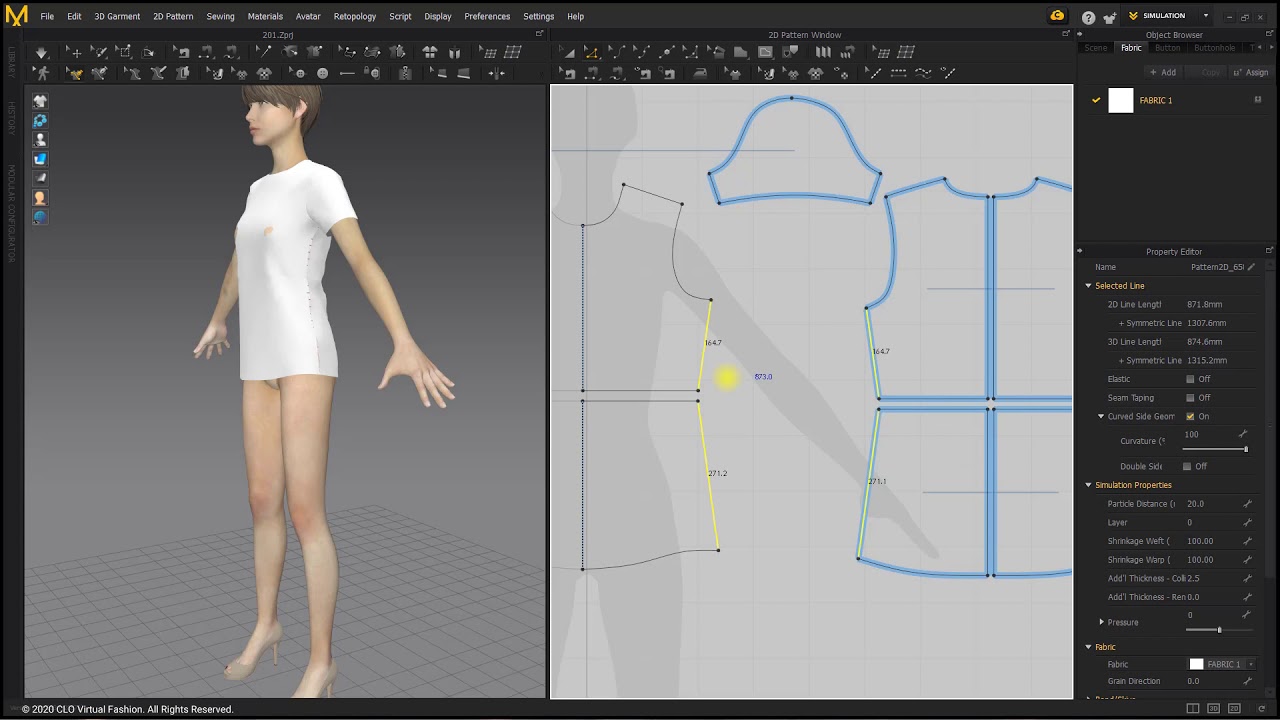Select FABRIC 1 in the fabric list
Screen dimensions: 1280x720
(1156, 100)
